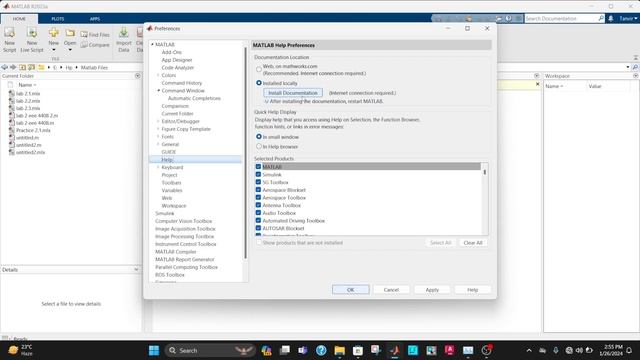Select Web, on mathworks.com radio button

coord(259,69)
